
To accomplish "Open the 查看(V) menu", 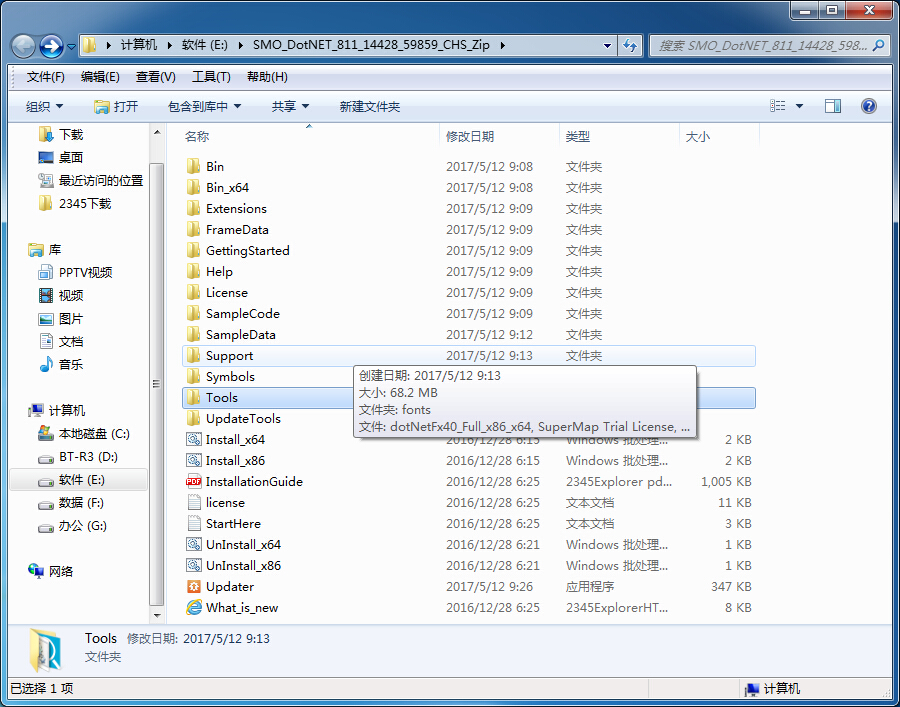I will [x=156, y=77].
